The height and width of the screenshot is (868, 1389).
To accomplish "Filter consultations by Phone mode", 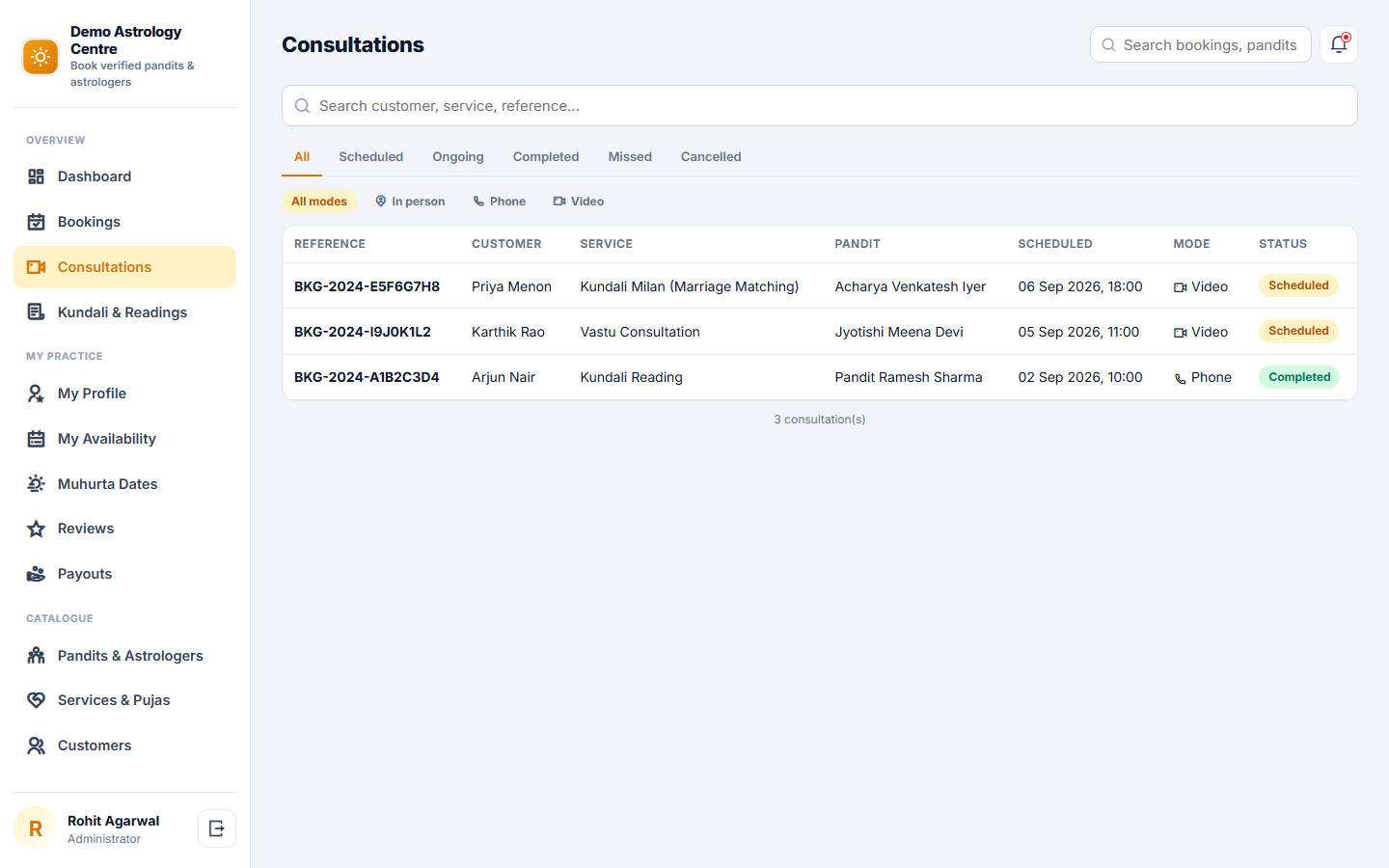I will tap(499, 202).
